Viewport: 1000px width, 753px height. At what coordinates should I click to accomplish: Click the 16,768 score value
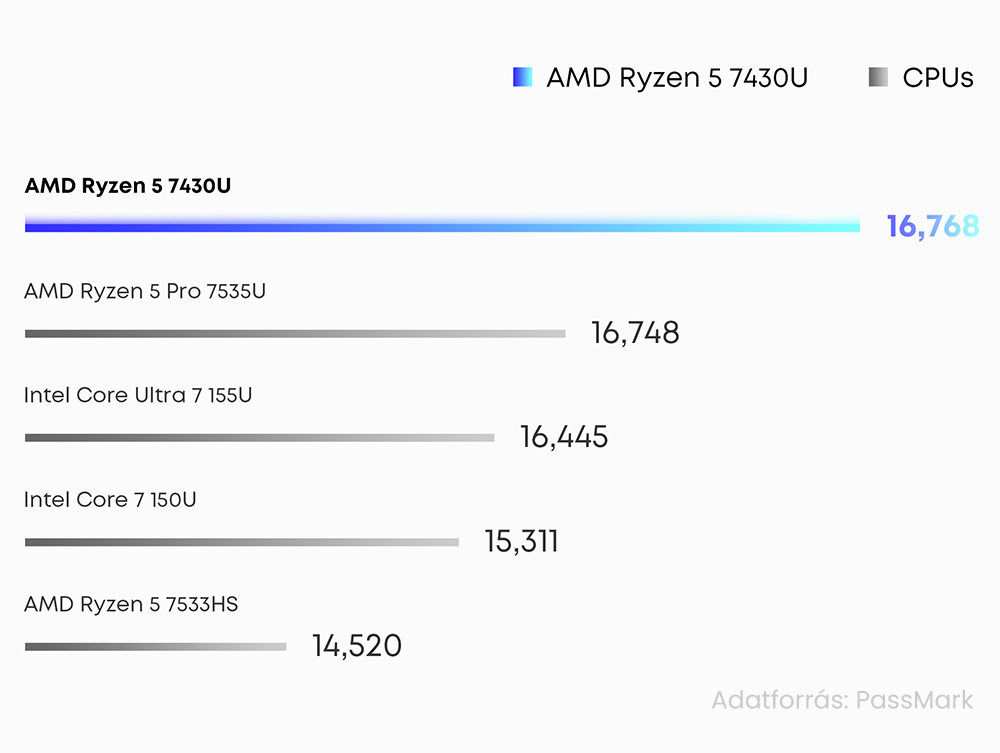point(932,226)
